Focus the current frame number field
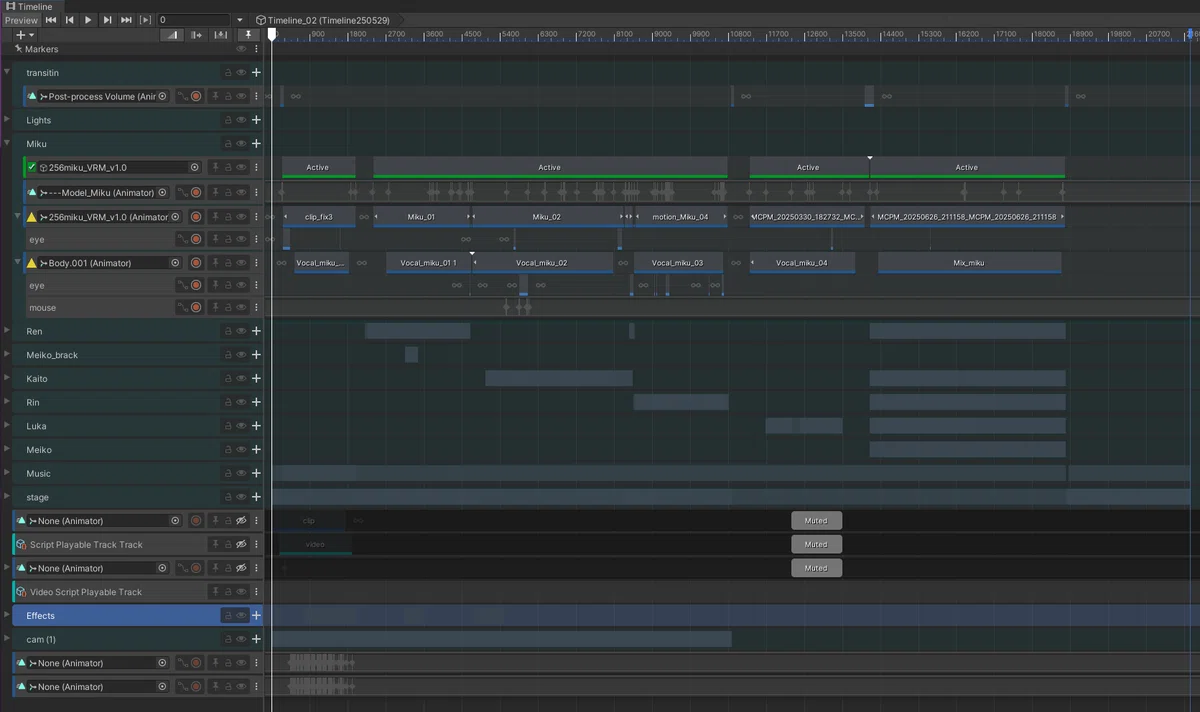 click(x=194, y=20)
